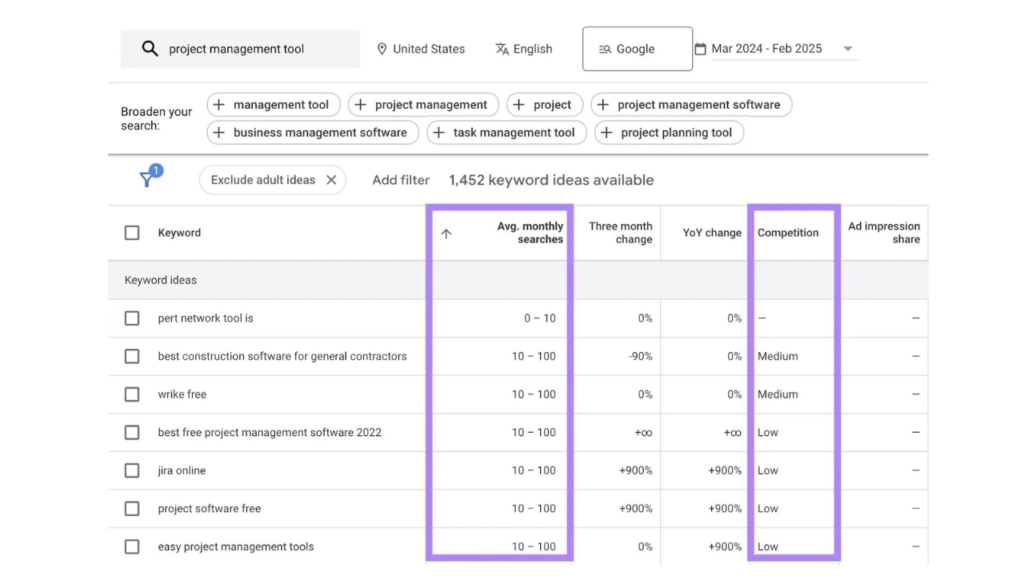Image resolution: width=1024 pixels, height=576 pixels.
Task: Click the search magnifier icon
Action: point(150,48)
